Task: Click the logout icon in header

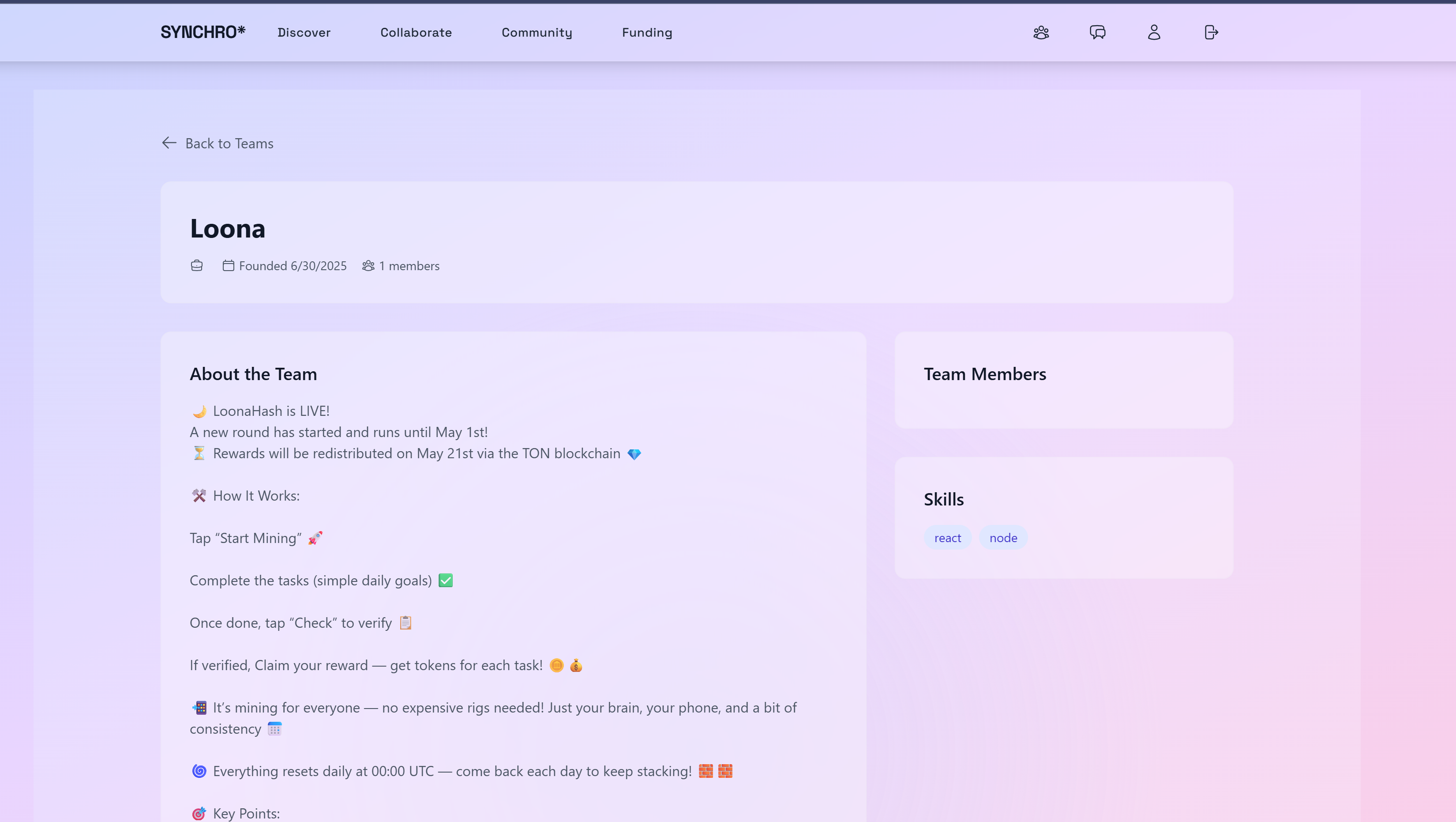Action: [1211, 32]
